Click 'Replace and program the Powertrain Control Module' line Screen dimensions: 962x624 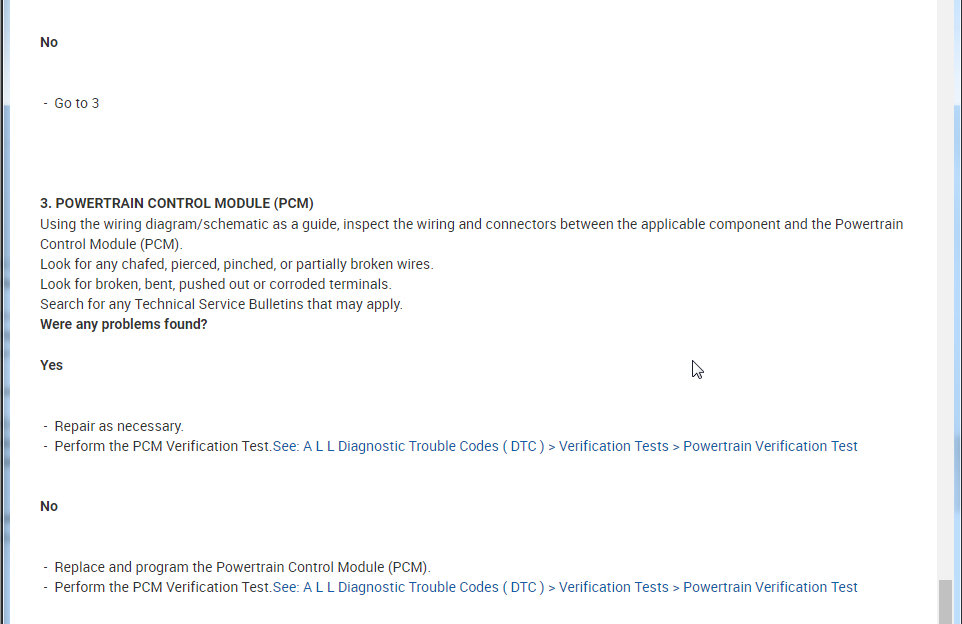[242, 567]
